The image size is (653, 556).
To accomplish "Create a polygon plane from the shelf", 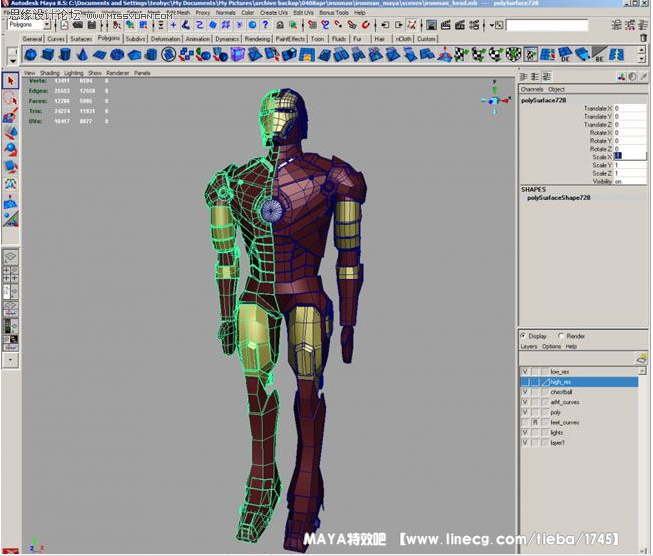I will coord(100,55).
